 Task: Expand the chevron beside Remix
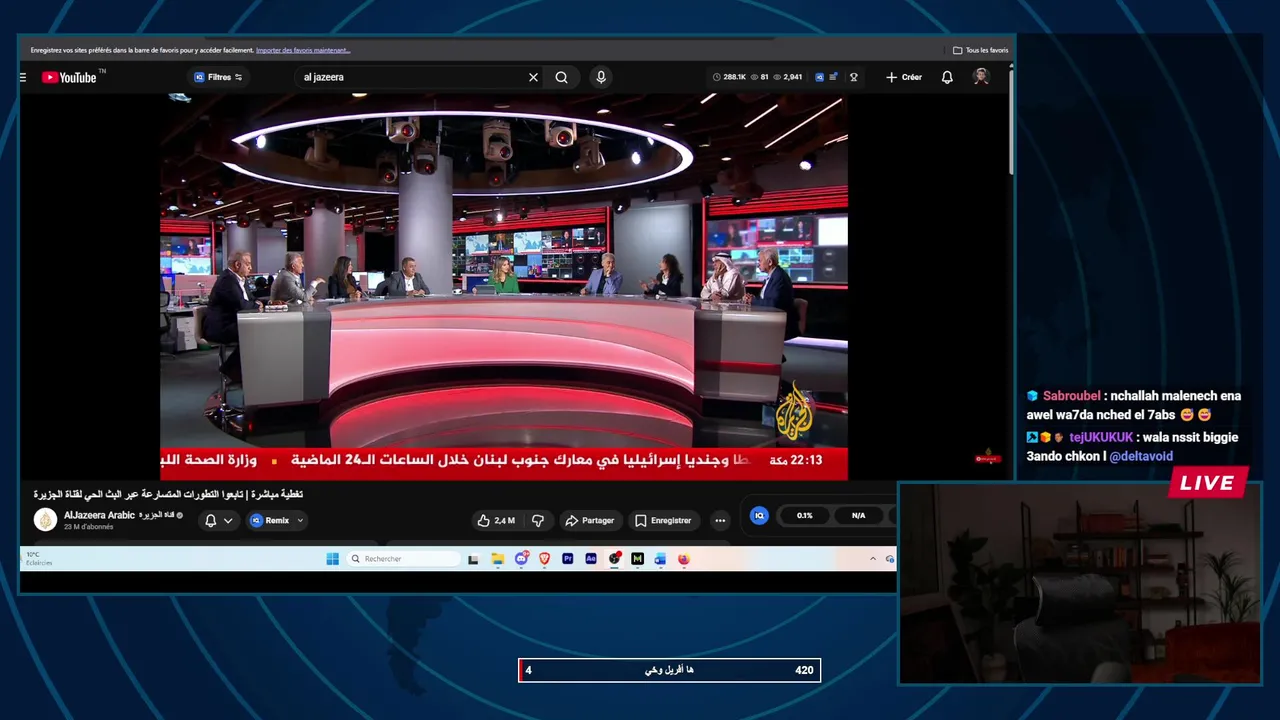300,520
